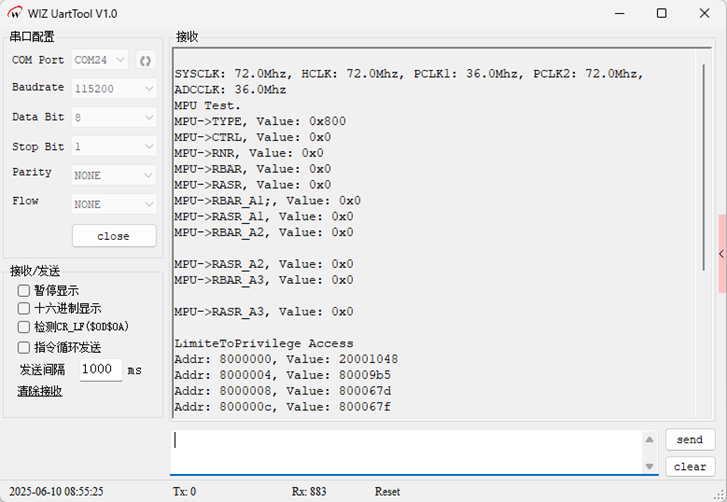Open the Stop Bit dropdown
This screenshot has width=727, height=502.
click(114, 147)
